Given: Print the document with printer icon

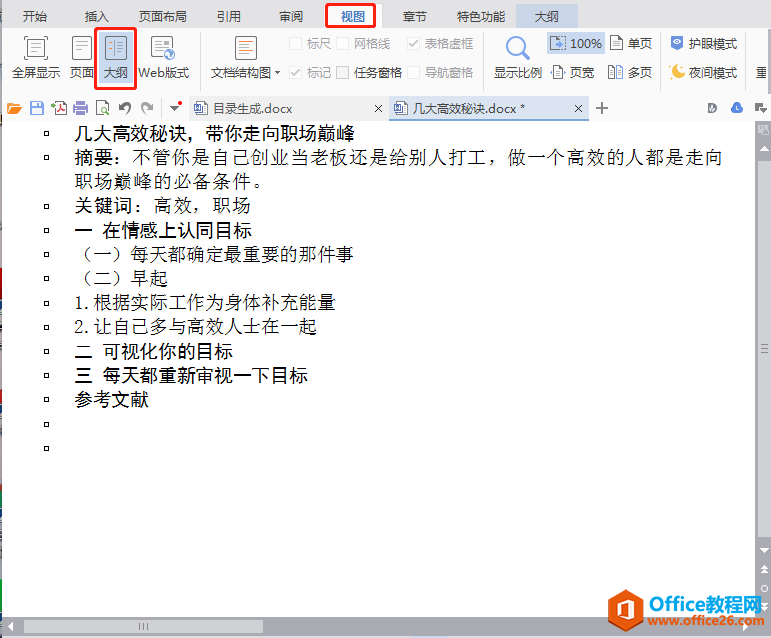Looking at the screenshot, I should [x=81, y=108].
